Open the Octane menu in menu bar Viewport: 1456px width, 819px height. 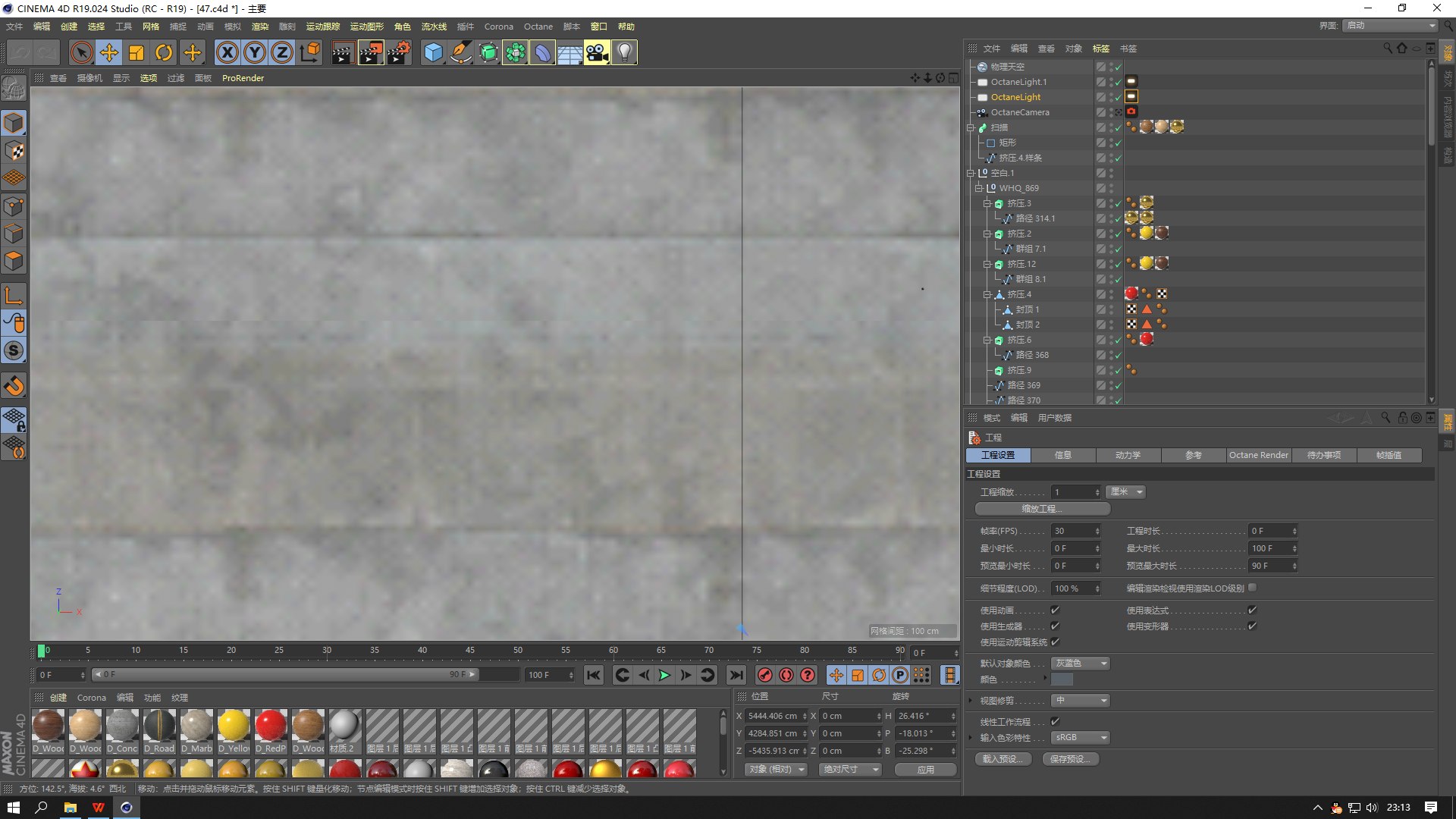[538, 27]
